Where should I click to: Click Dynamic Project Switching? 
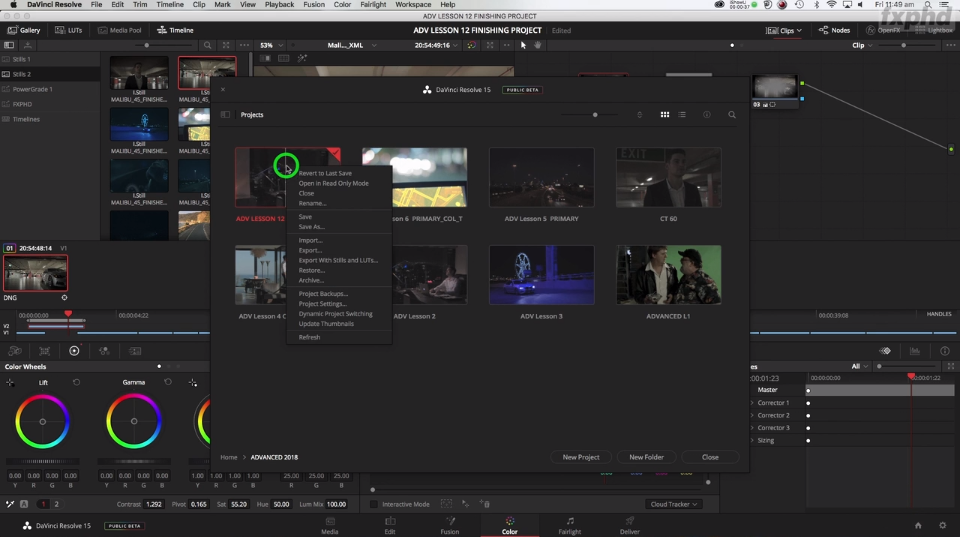(336, 314)
